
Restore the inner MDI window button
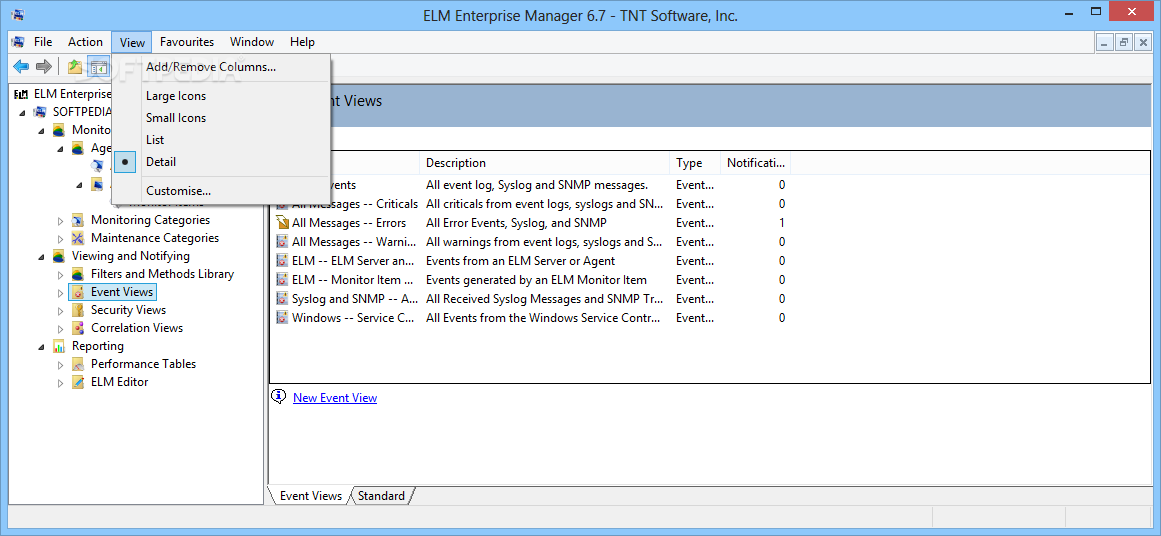point(1124,42)
